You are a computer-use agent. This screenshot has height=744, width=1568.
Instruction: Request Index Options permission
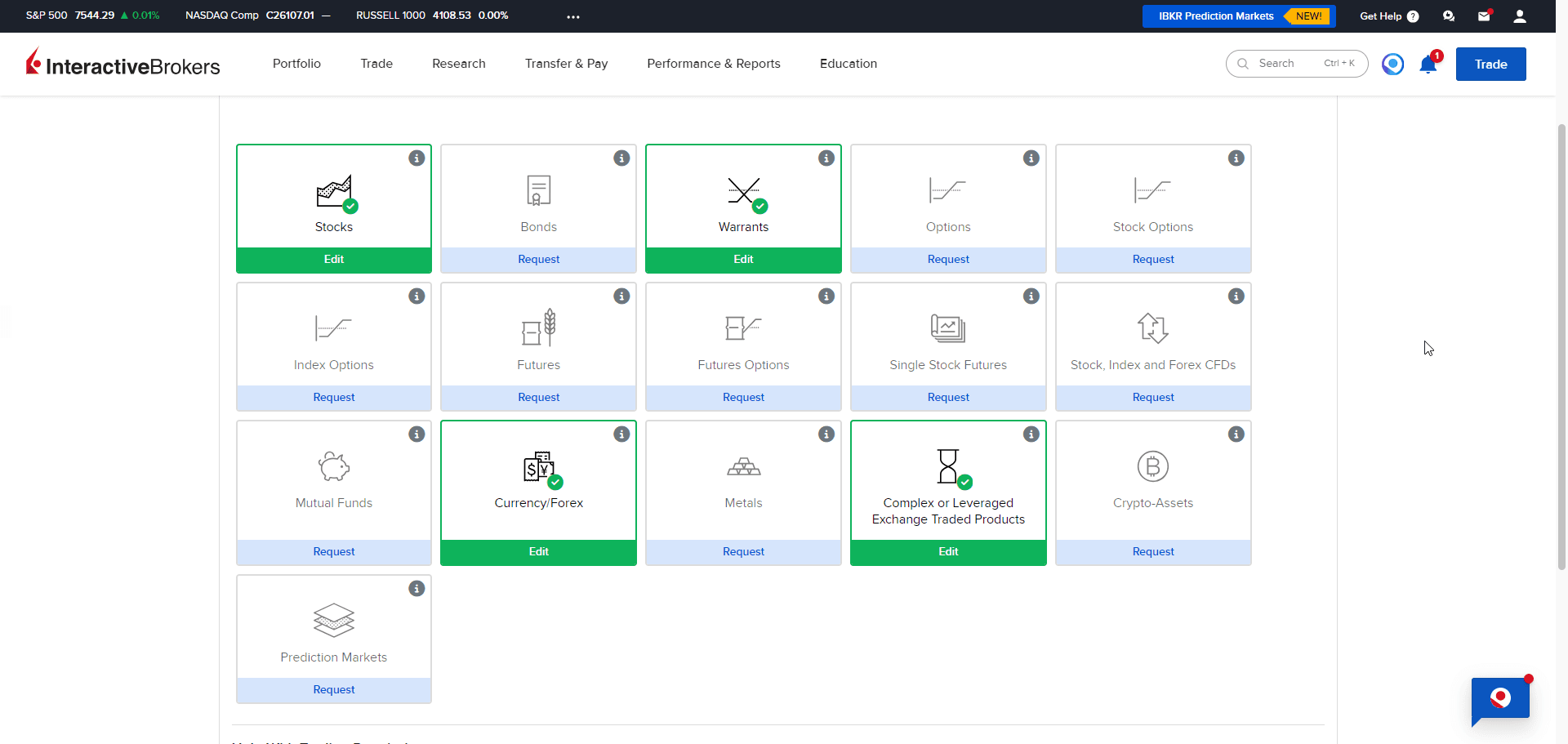pyautogui.click(x=334, y=398)
